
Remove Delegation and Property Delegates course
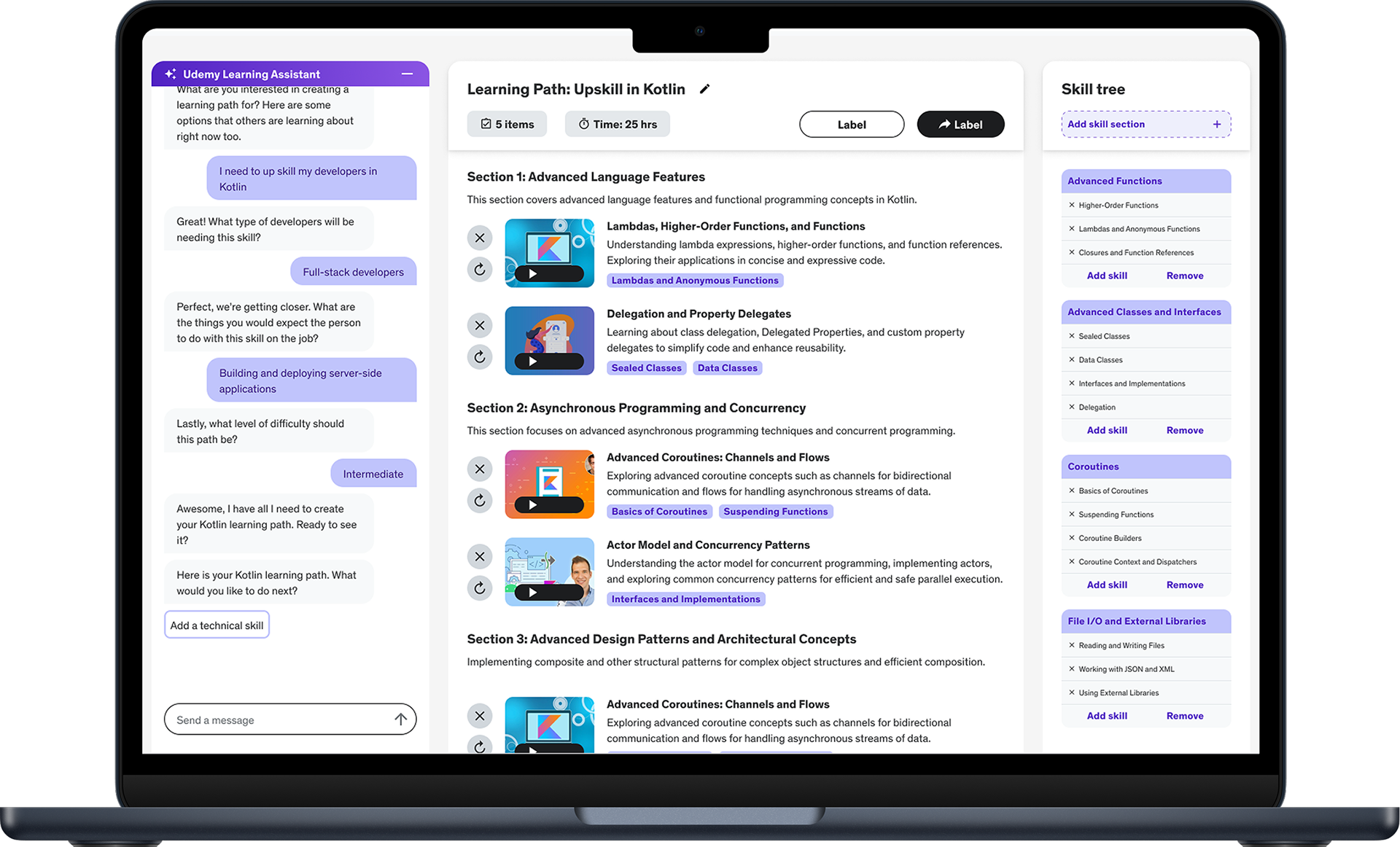pyautogui.click(x=480, y=325)
